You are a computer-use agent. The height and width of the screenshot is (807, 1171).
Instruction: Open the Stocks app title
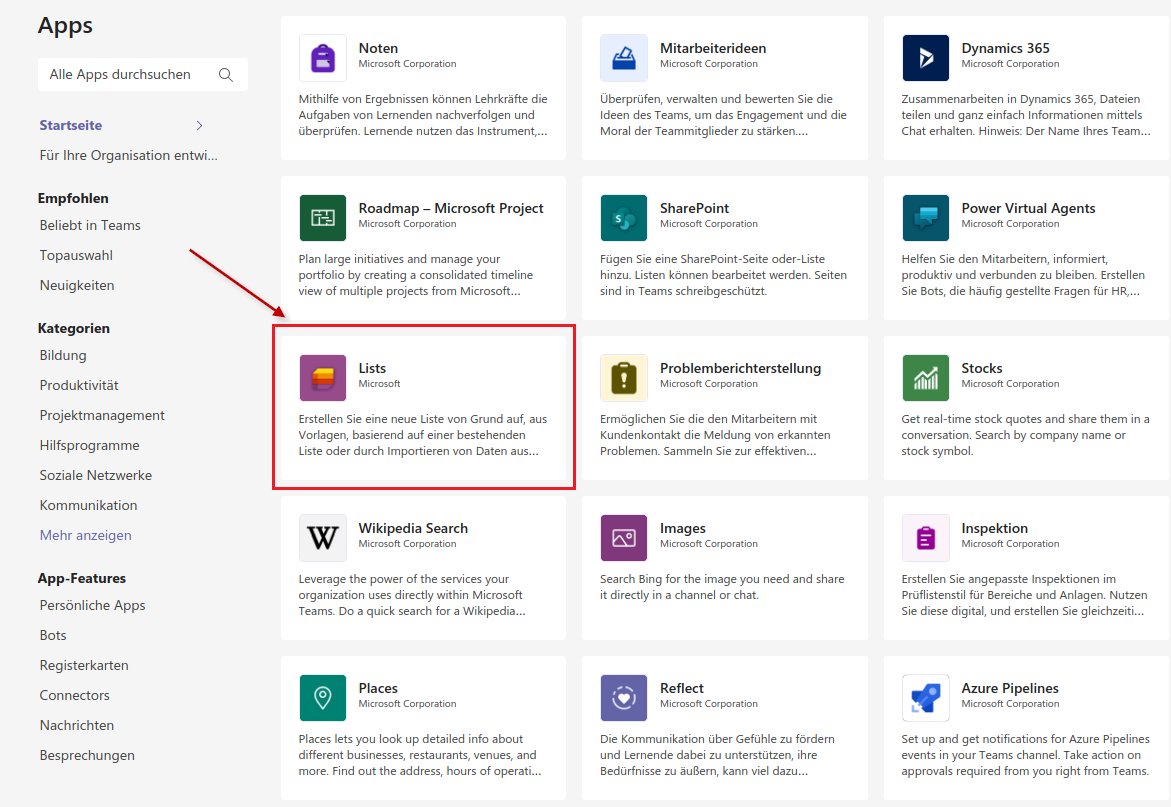pos(982,368)
